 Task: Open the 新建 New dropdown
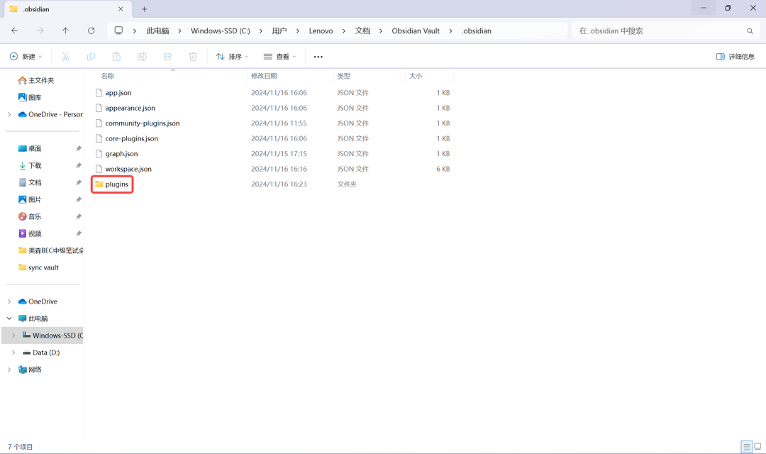point(26,57)
